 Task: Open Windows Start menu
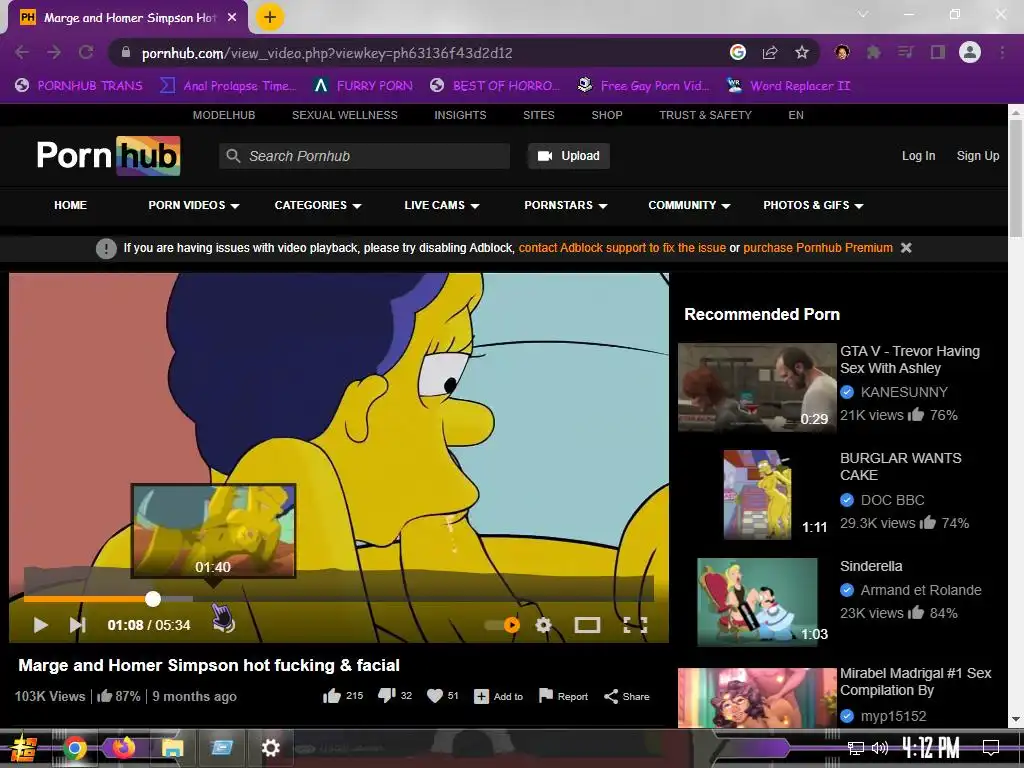24,748
